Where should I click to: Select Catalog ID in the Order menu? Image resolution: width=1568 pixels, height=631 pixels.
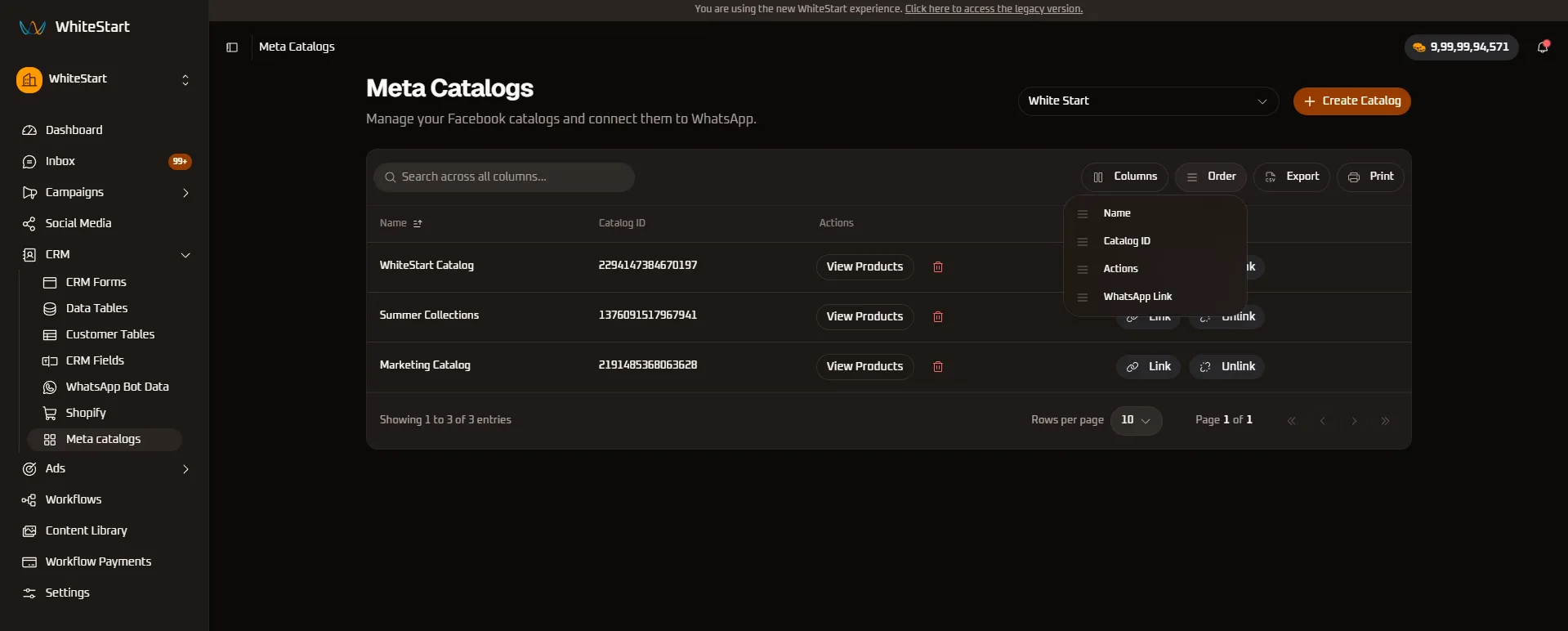pyautogui.click(x=1155, y=241)
